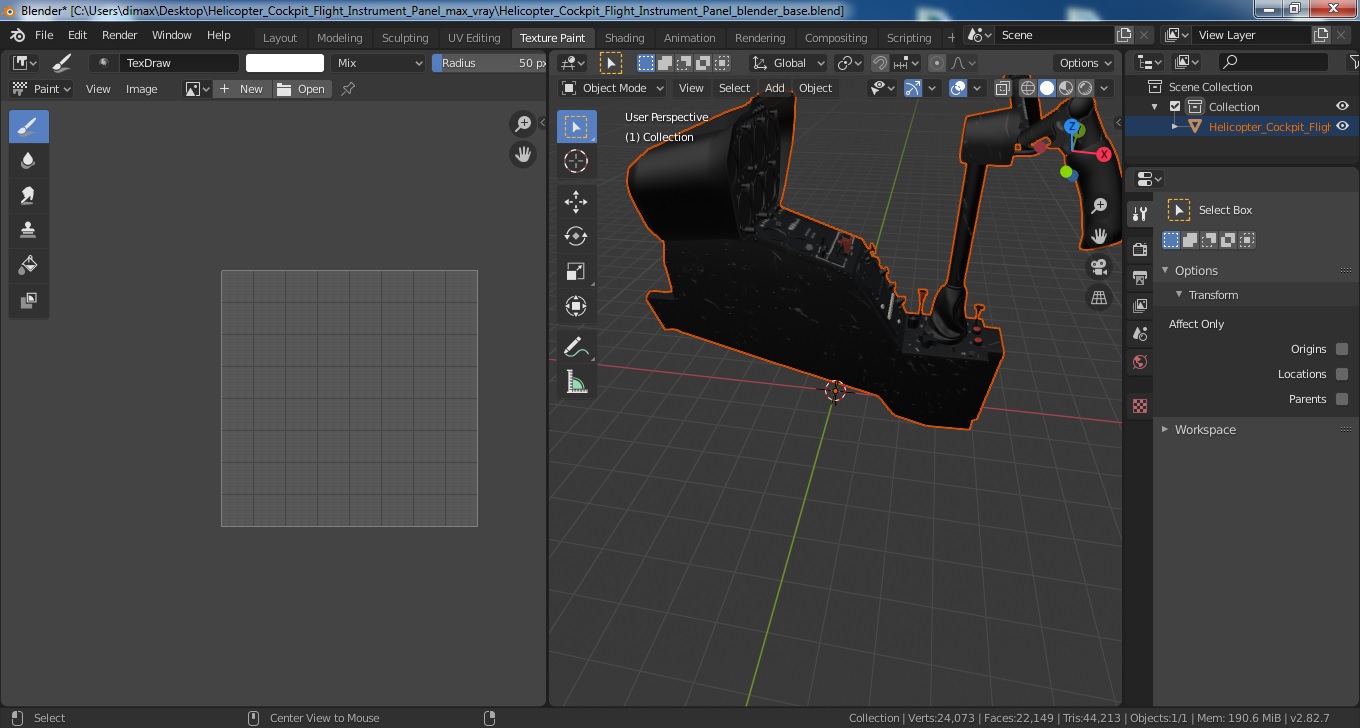The image size is (1360, 728).
Task: Enable the Origins checkbox
Action: click(x=1342, y=349)
